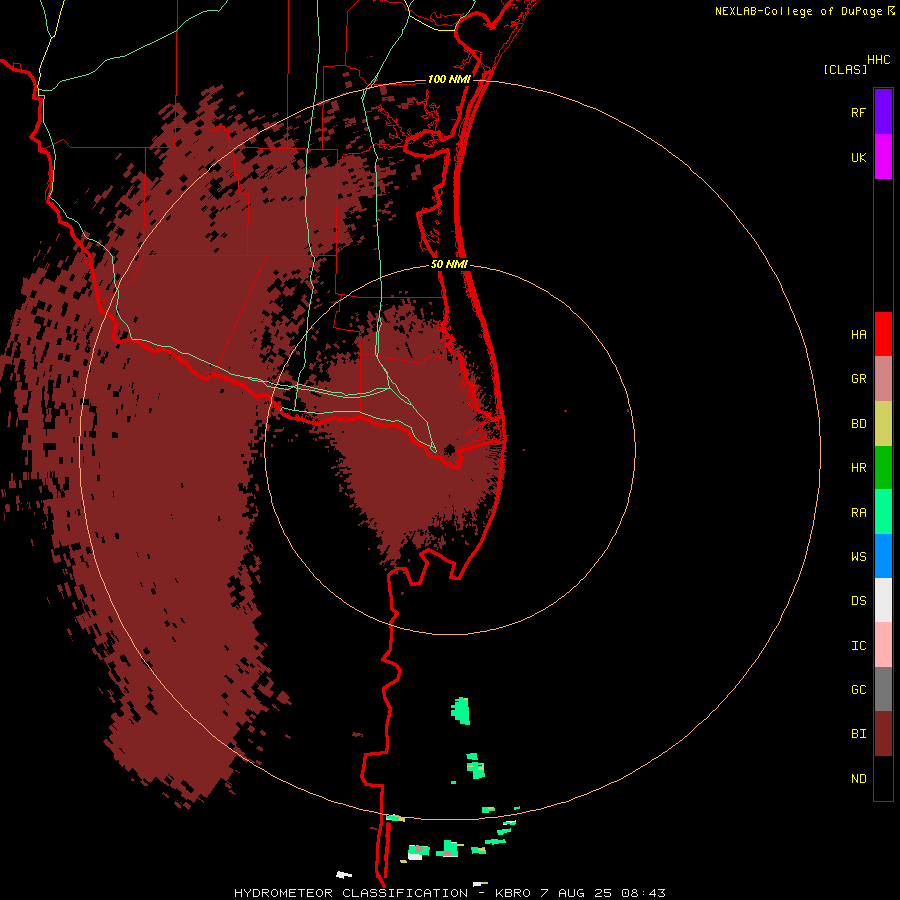
Task: Click the HR dark green legend swatch
Action: 883,467
